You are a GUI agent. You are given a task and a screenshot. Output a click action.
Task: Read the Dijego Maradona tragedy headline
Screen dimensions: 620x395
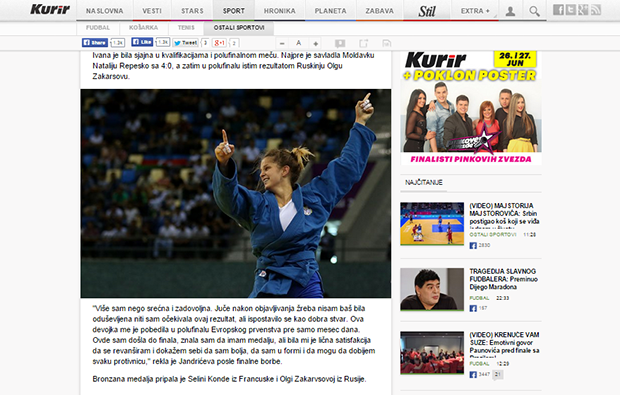503,279
